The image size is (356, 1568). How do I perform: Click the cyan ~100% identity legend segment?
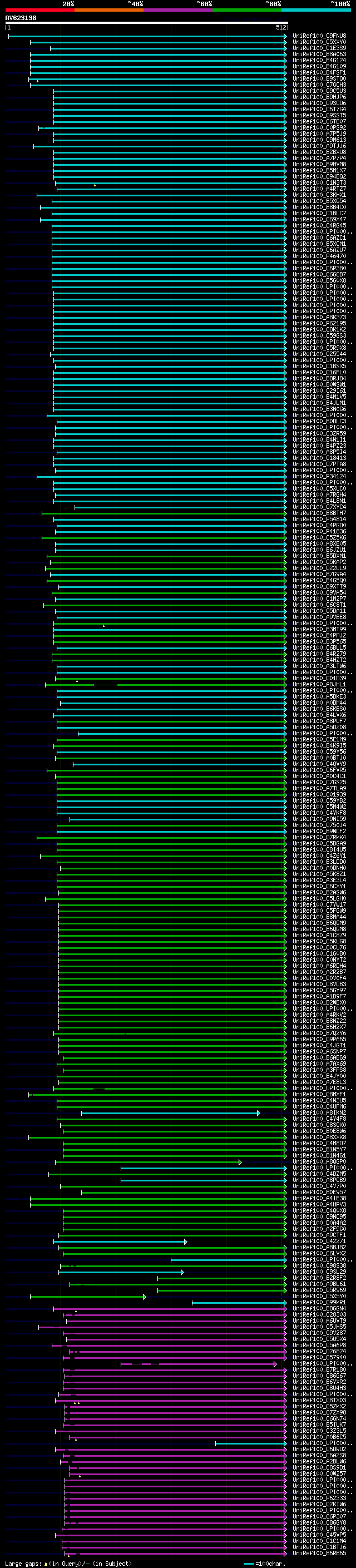(316, 10)
